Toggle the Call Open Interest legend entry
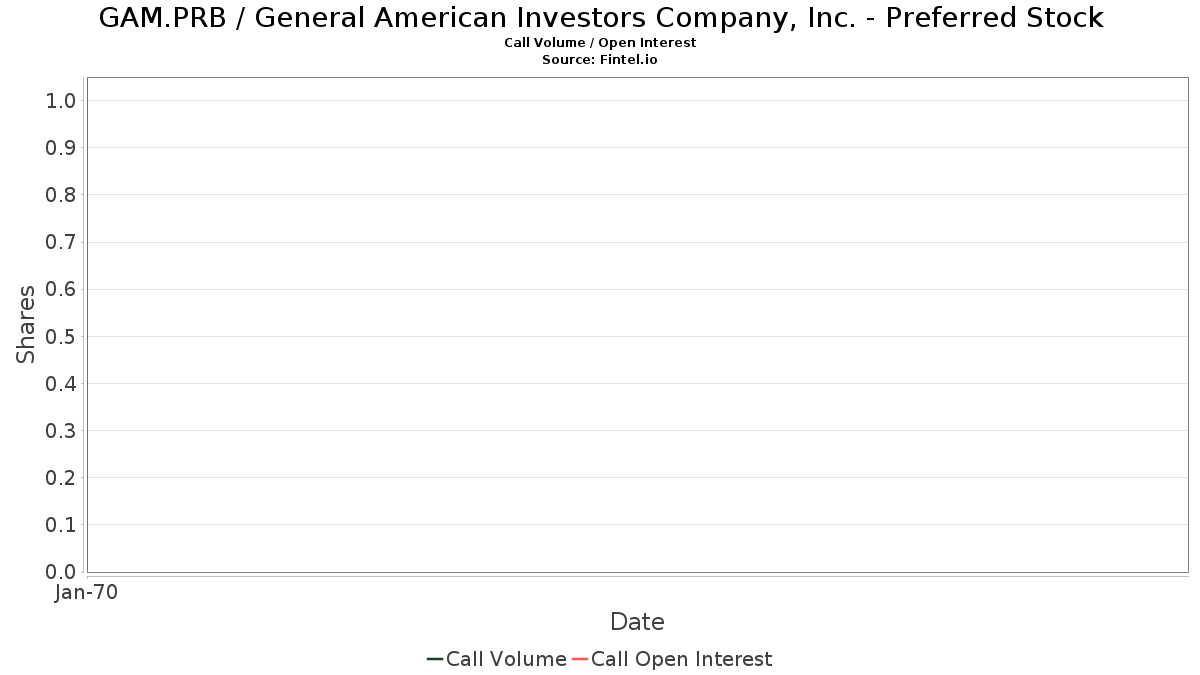Viewport: 1200px width, 675px height. pos(672,659)
